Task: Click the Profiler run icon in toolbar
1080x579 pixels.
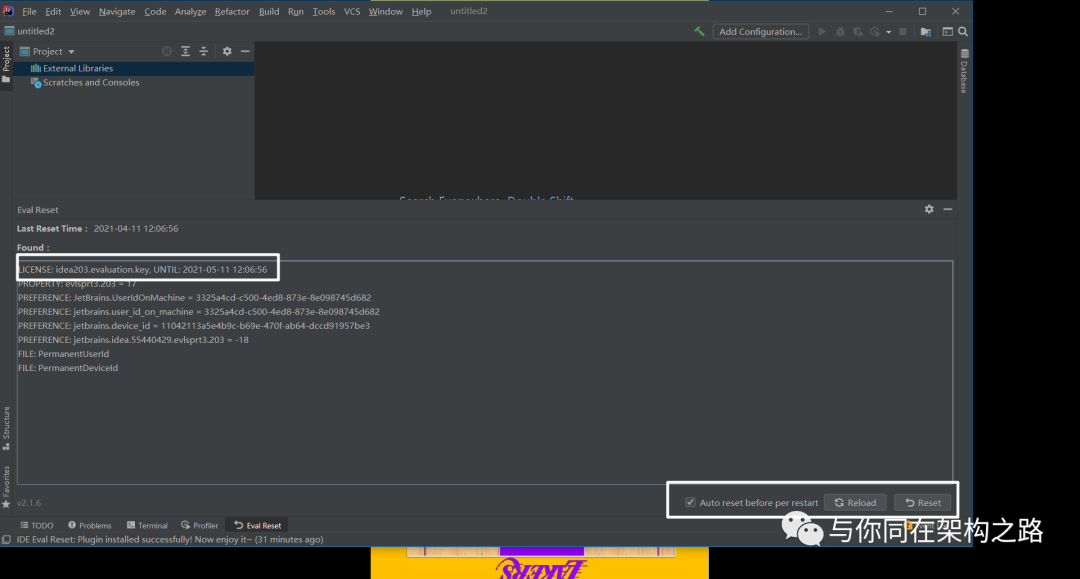Action: tap(875, 32)
